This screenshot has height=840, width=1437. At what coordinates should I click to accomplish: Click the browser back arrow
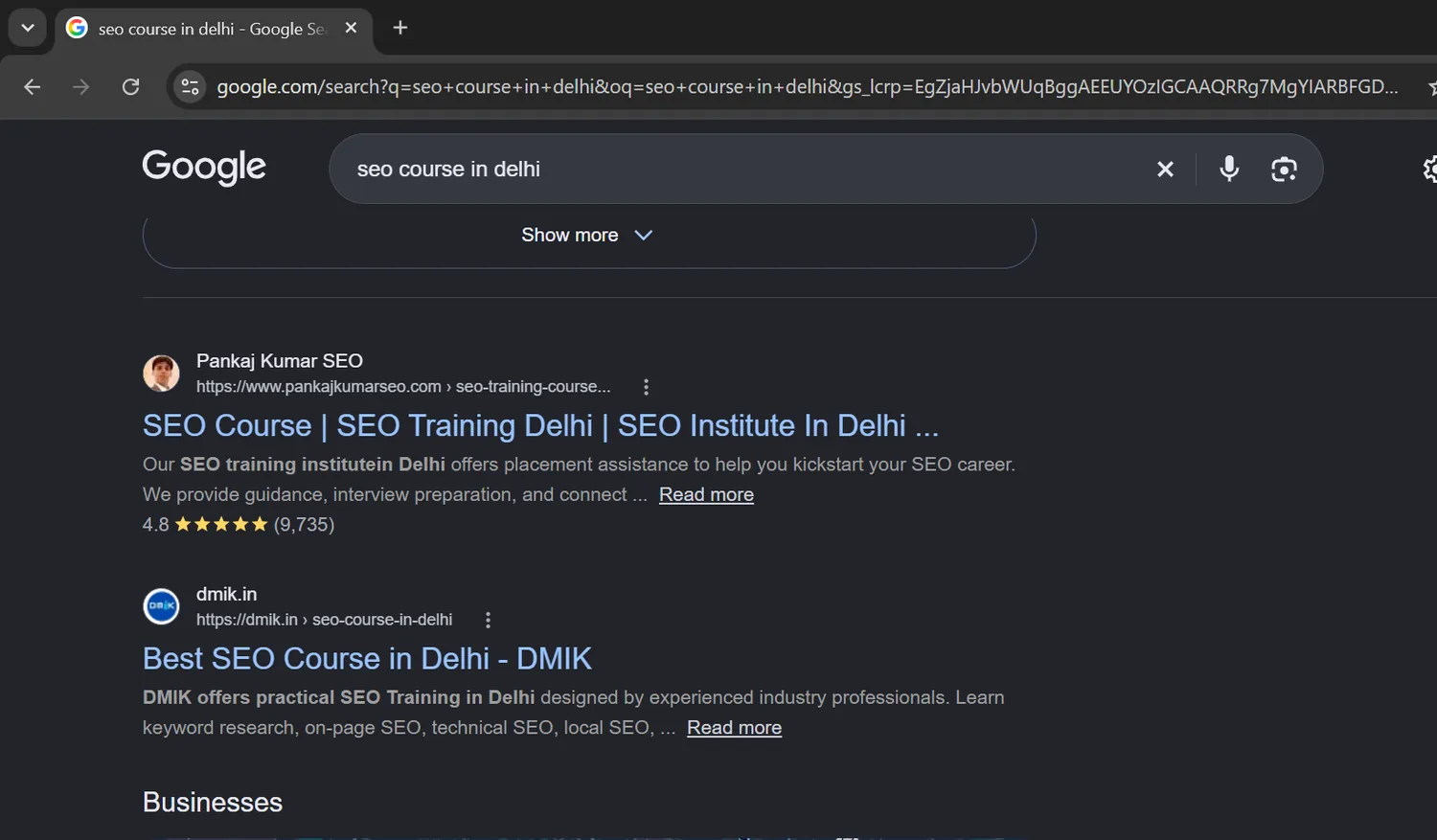tap(32, 87)
